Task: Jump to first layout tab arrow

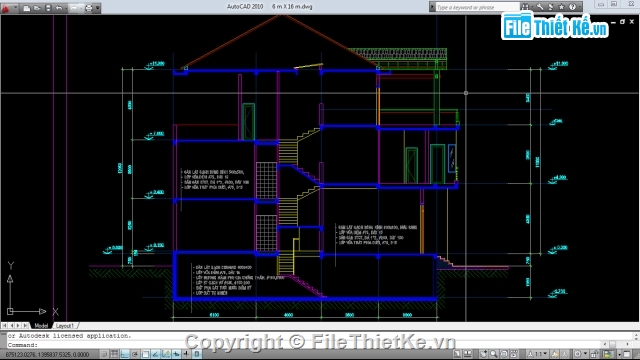Action: point(4,326)
